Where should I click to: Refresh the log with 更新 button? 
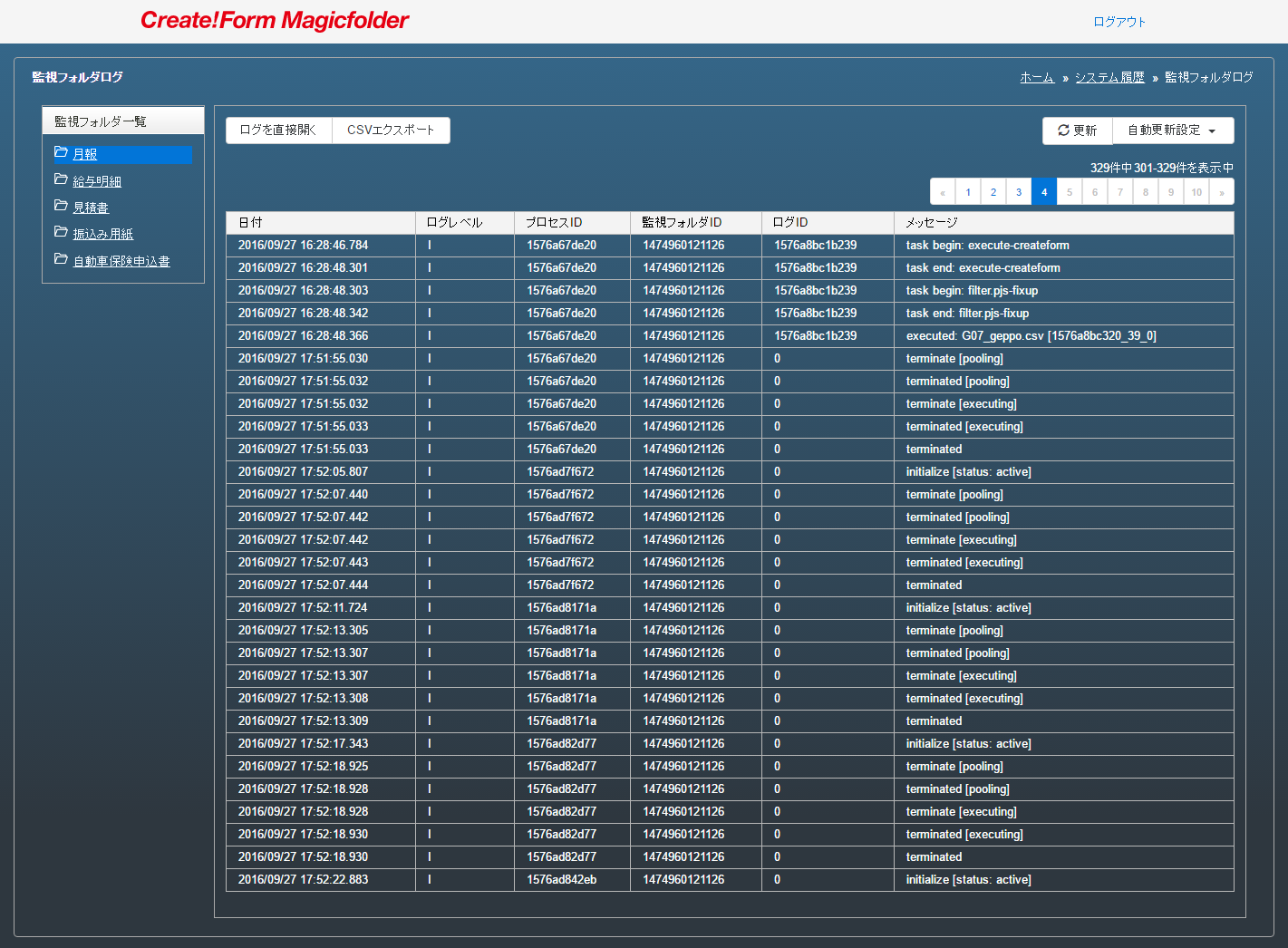click(x=1078, y=131)
